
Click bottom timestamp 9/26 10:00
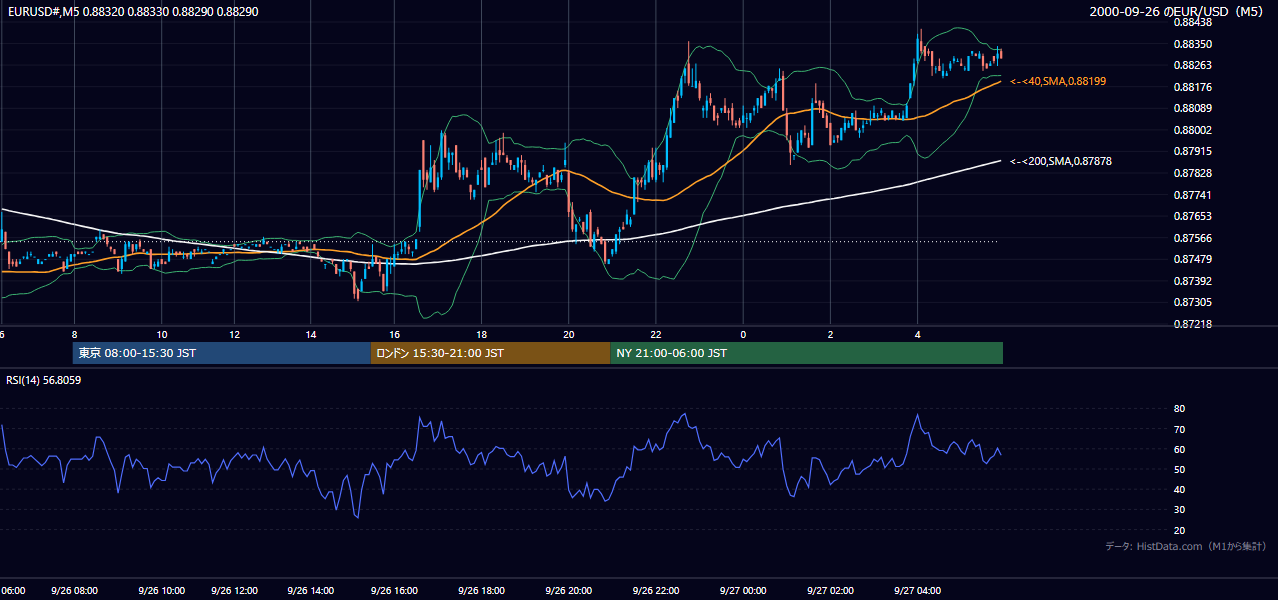tap(161, 591)
